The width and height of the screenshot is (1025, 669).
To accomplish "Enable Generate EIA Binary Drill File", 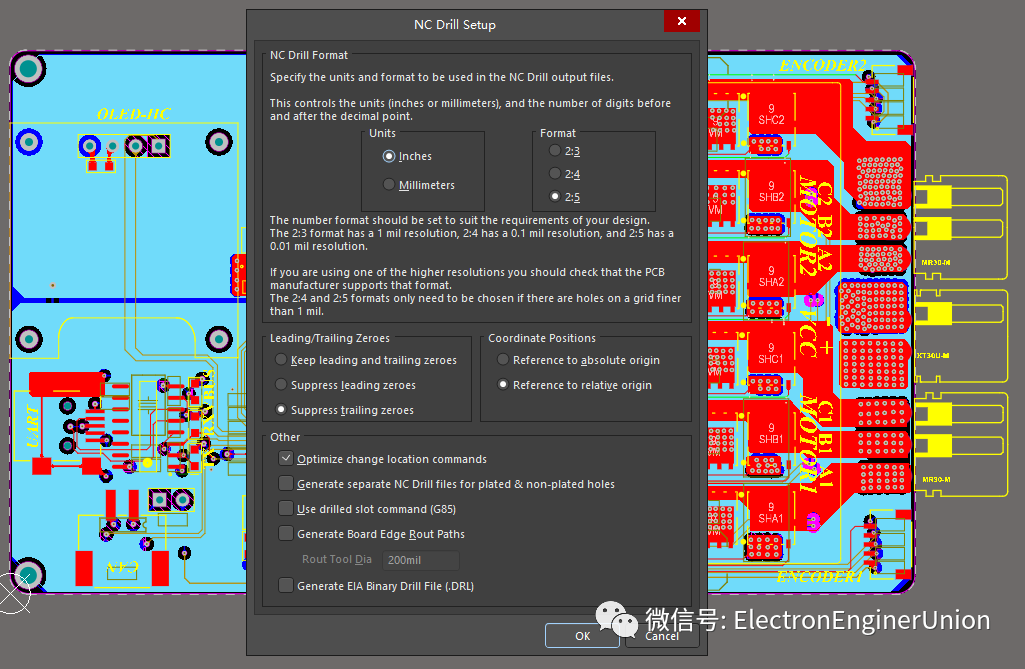I will [x=286, y=586].
